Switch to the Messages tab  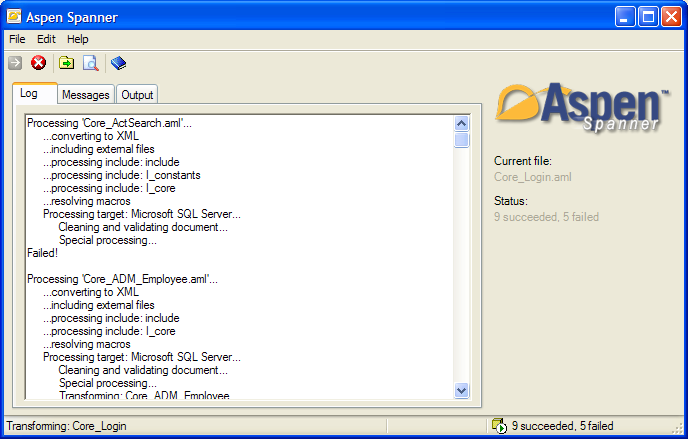[85, 95]
